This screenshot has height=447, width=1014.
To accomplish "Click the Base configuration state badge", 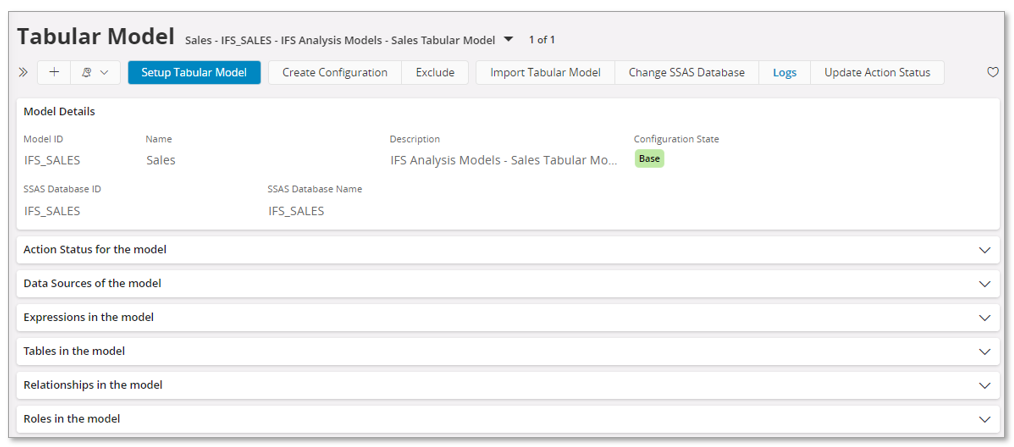I will coord(649,159).
